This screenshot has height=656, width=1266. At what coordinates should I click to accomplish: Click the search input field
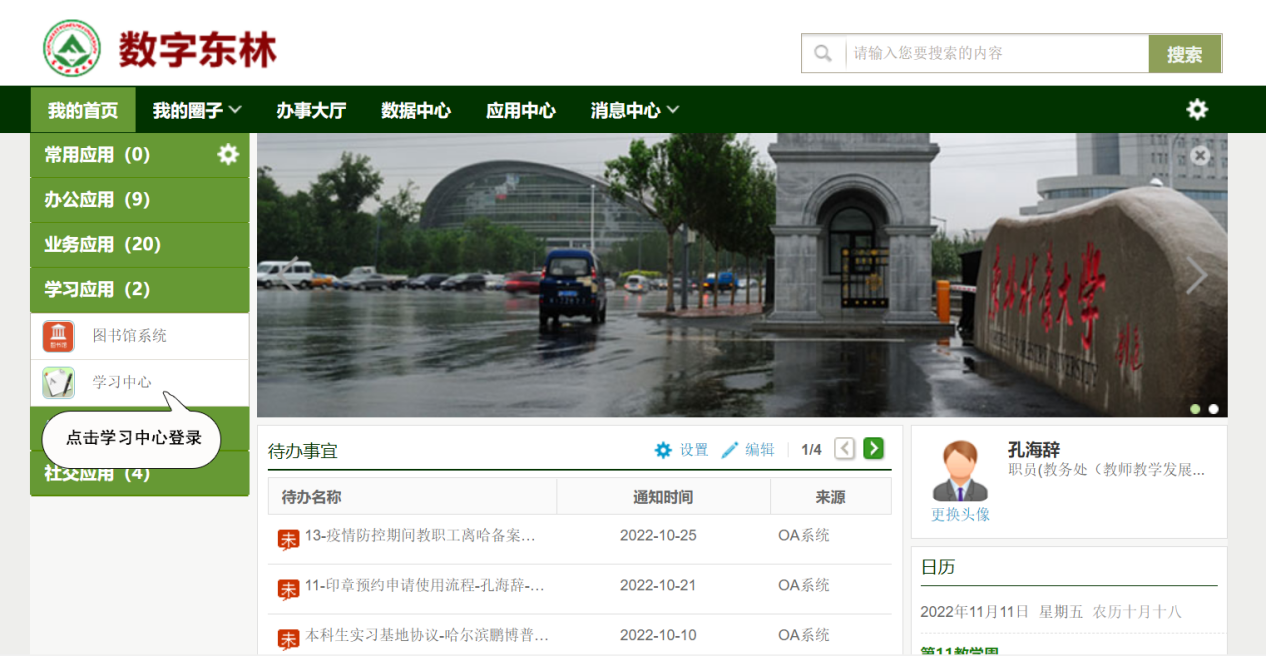click(x=995, y=53)
